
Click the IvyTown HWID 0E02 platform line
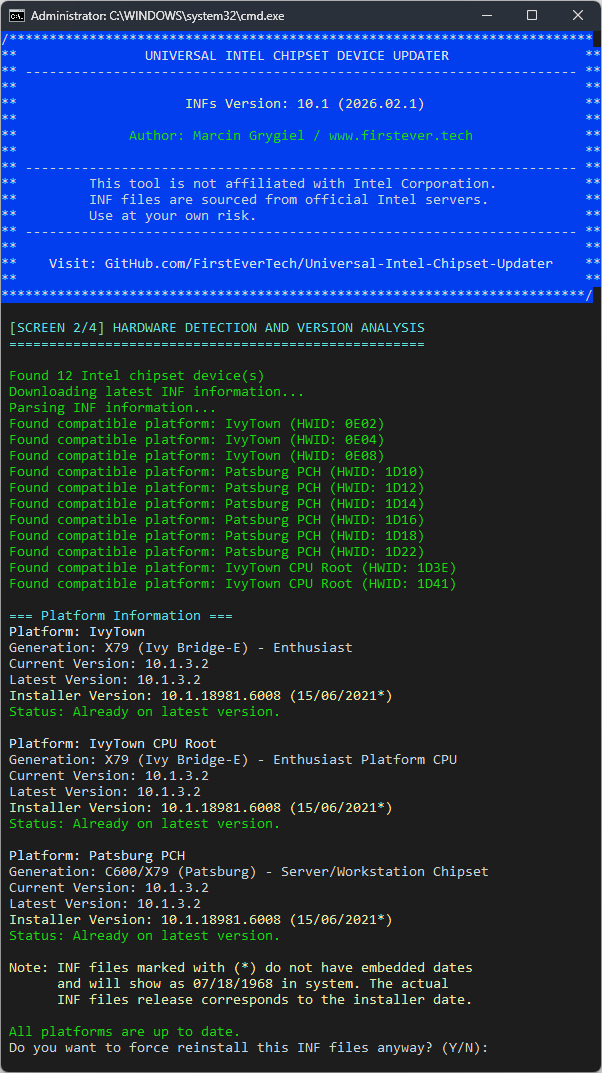[196, 423]
